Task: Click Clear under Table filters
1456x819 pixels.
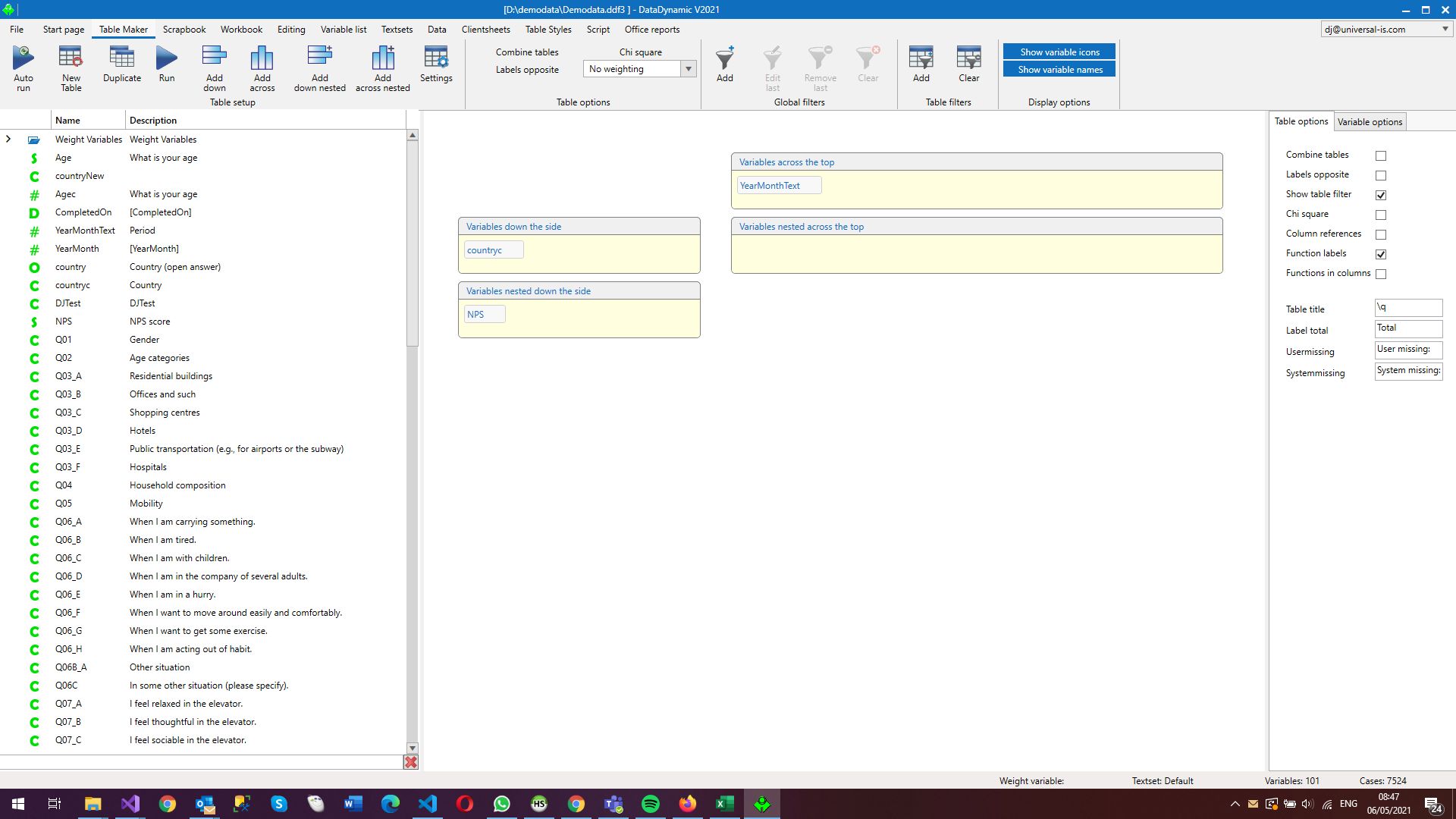Action: [968, 59]
